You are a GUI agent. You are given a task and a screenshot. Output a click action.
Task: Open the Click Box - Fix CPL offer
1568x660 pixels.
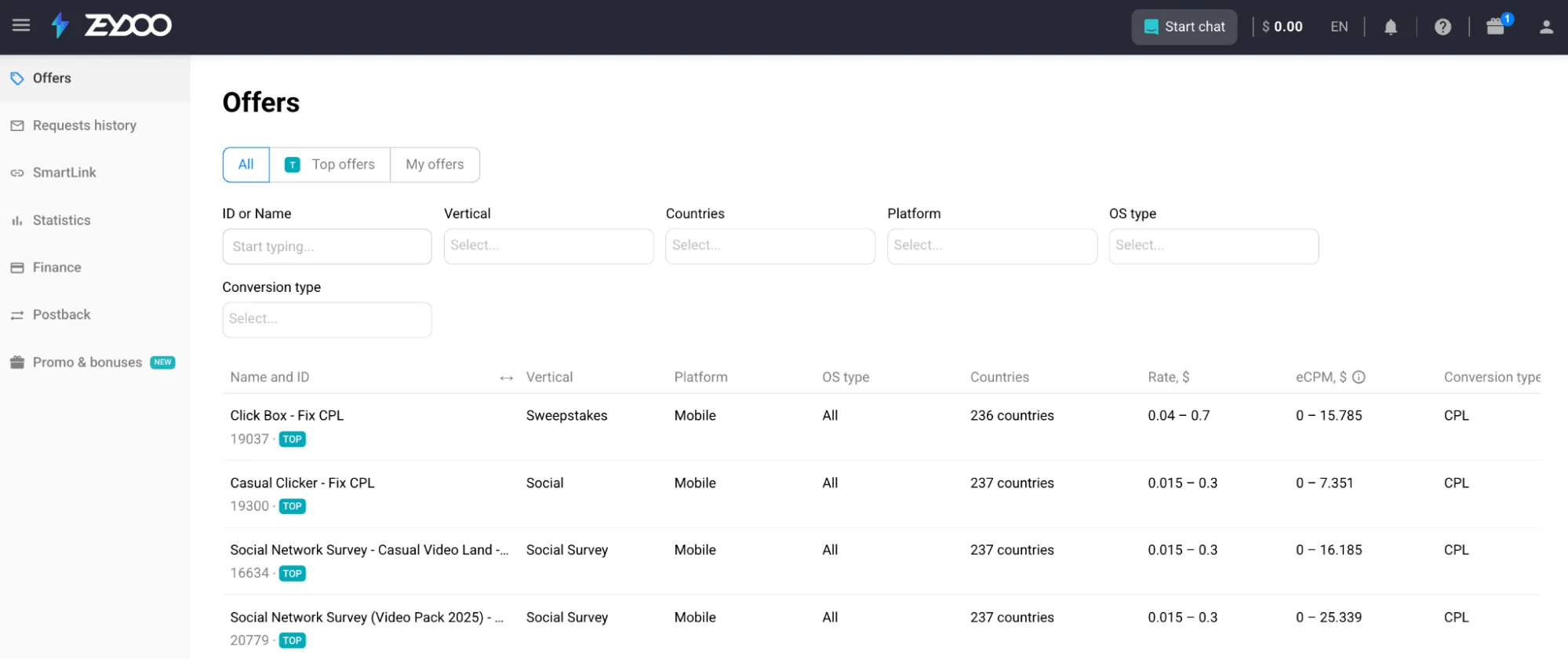(286, 416)
